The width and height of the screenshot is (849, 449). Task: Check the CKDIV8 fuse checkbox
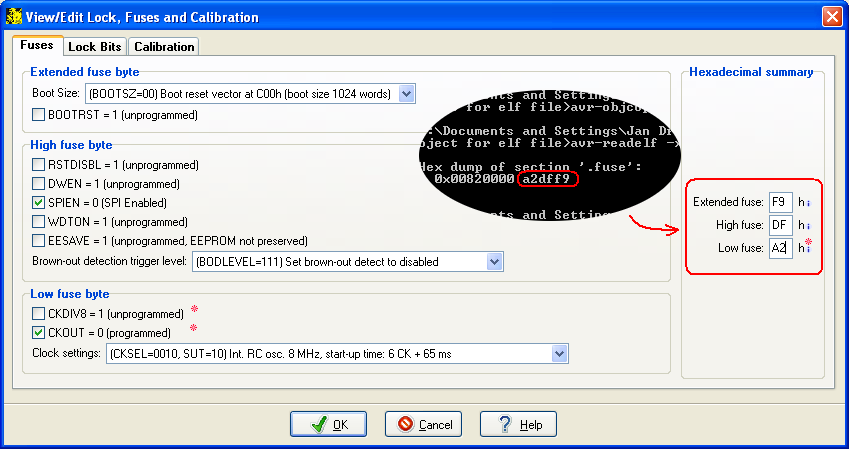(x=39, y=314)
